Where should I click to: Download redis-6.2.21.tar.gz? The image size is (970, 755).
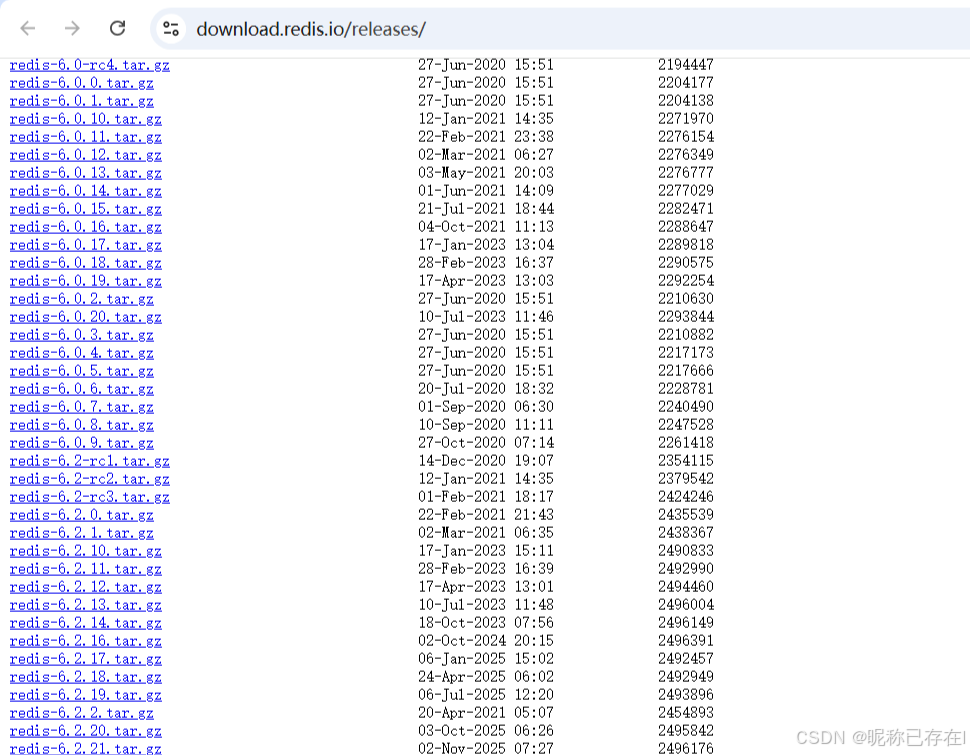pos(85,748)
